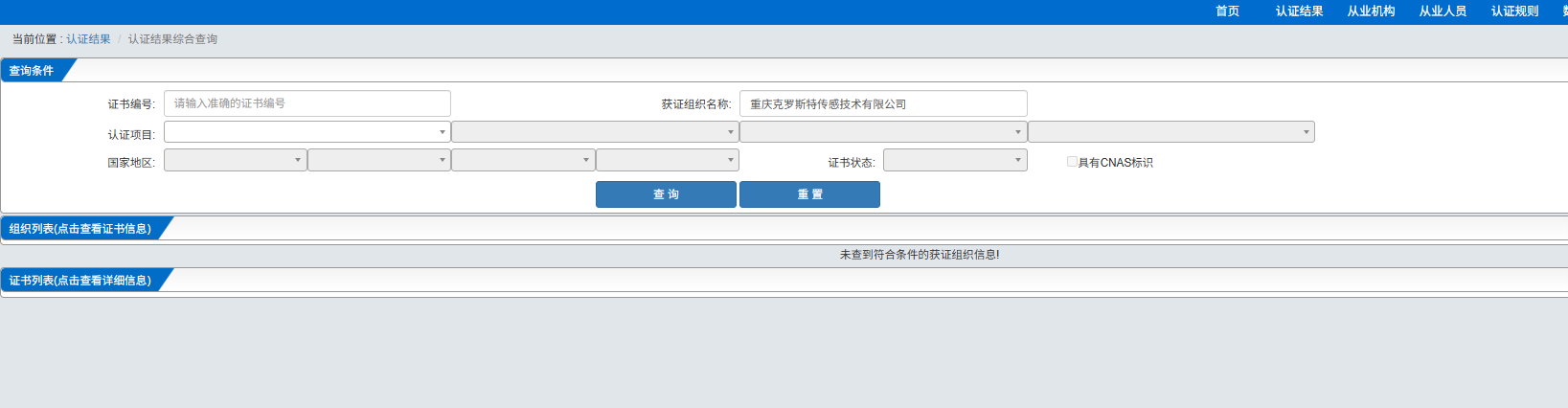This screenshot has height=408, width=1568.
Task: Click the 认证结果 breadcrumb link
Action: point(88,39)
